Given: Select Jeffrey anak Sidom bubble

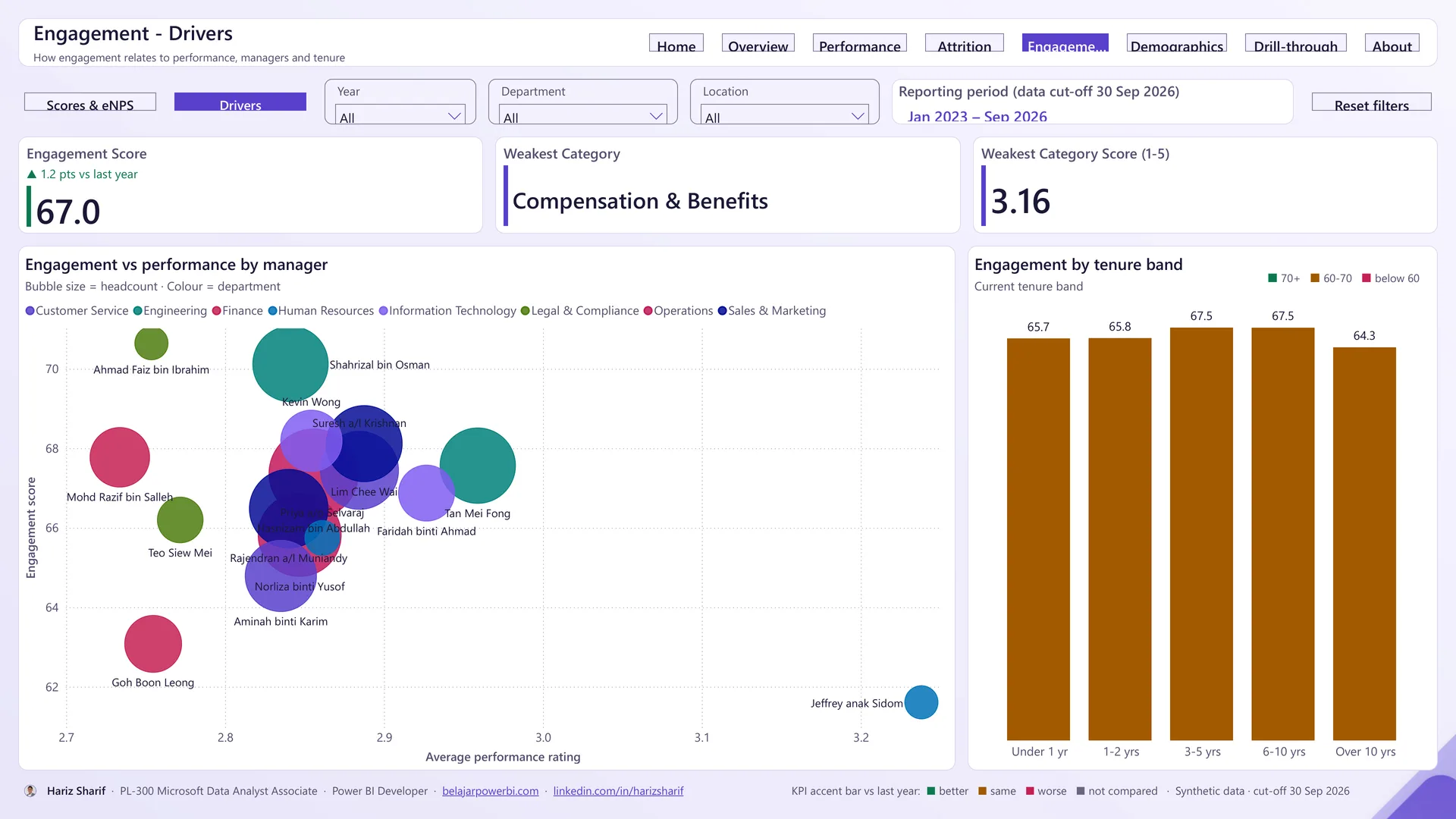Looking at the screenshot, I should point(921,702).
